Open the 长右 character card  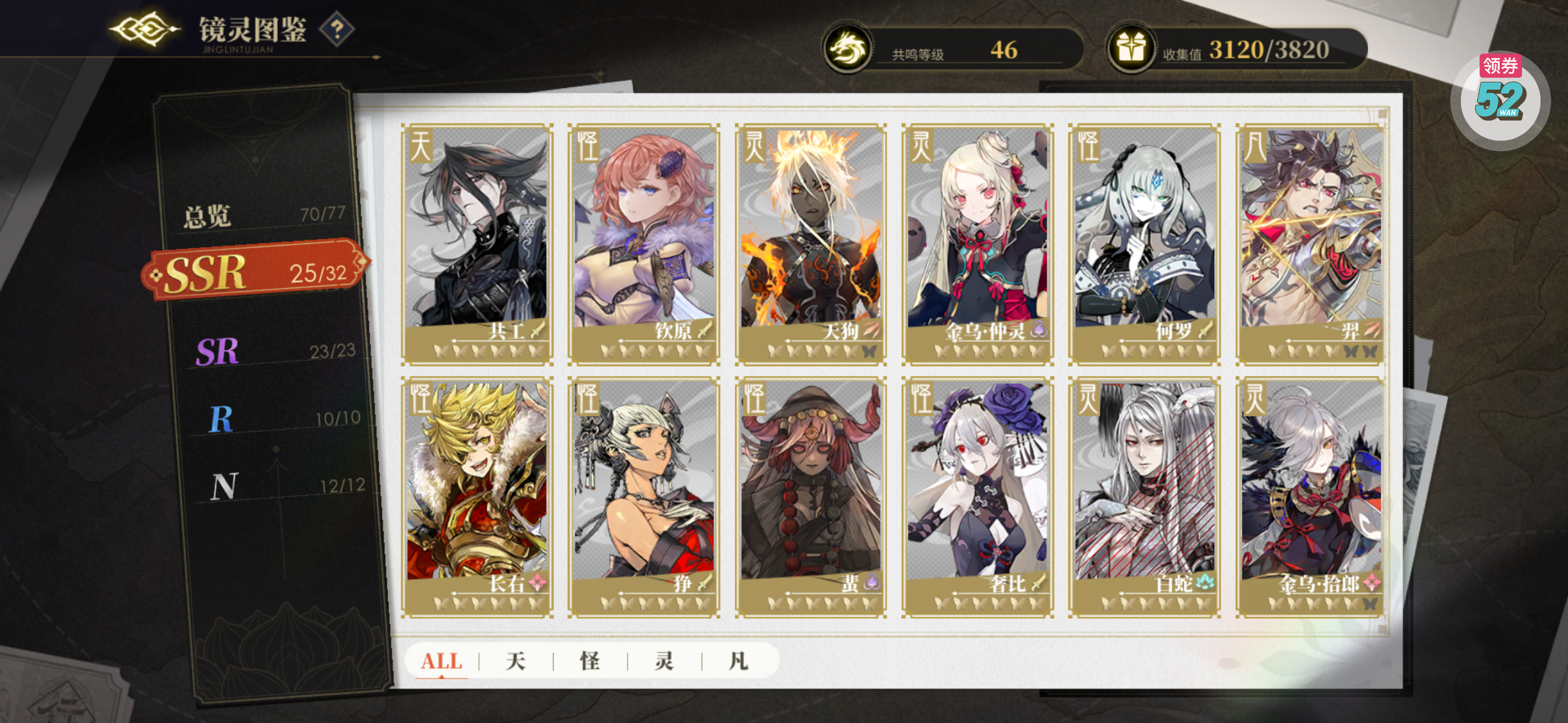pos(477,497)
